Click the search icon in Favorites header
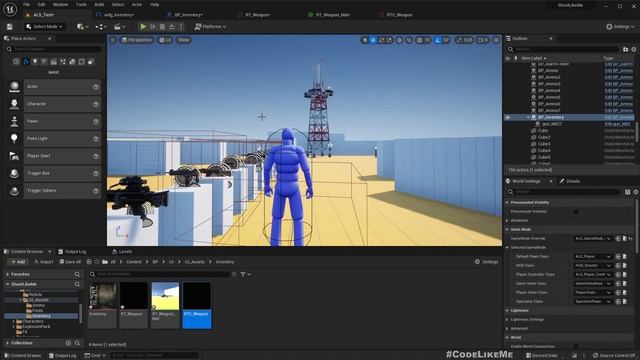This screenshot has width=640, height=360. tap(77, 274)
